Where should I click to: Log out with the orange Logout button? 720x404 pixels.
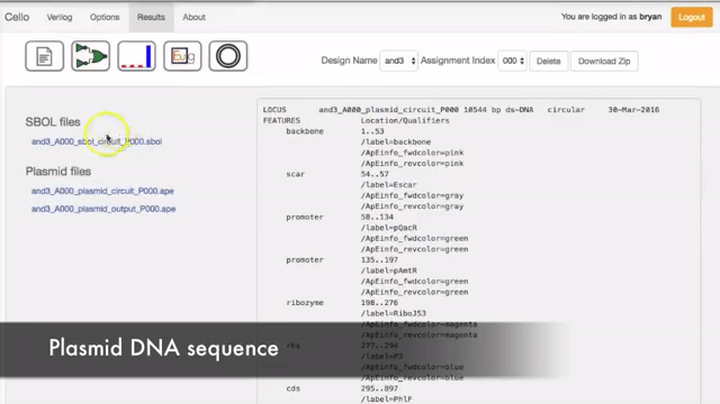coord(692,17)
